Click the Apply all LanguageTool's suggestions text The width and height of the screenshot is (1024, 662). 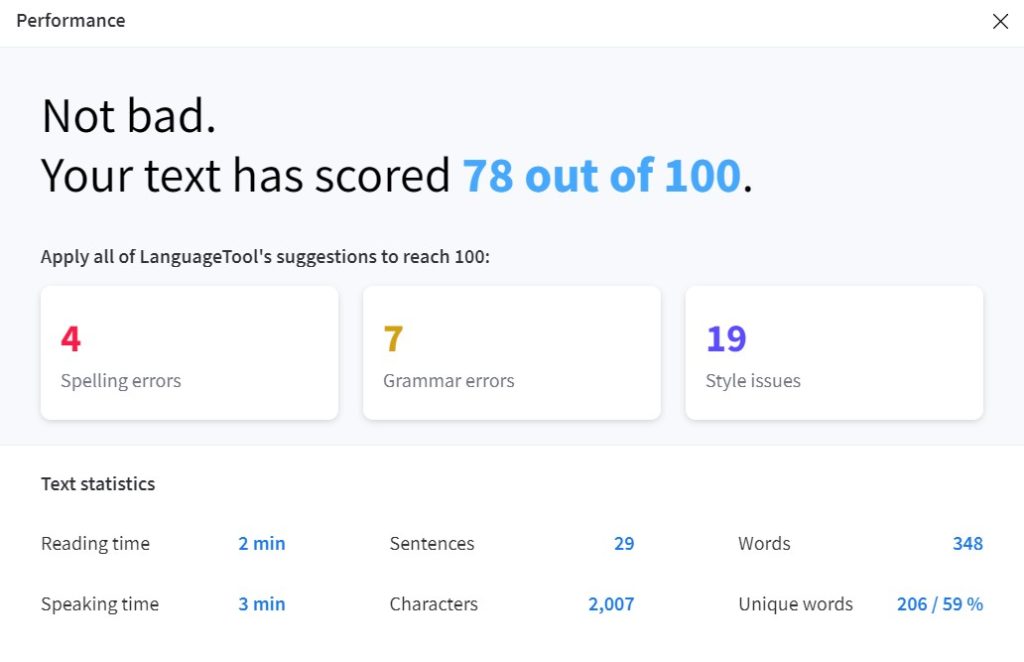point(265,257)
